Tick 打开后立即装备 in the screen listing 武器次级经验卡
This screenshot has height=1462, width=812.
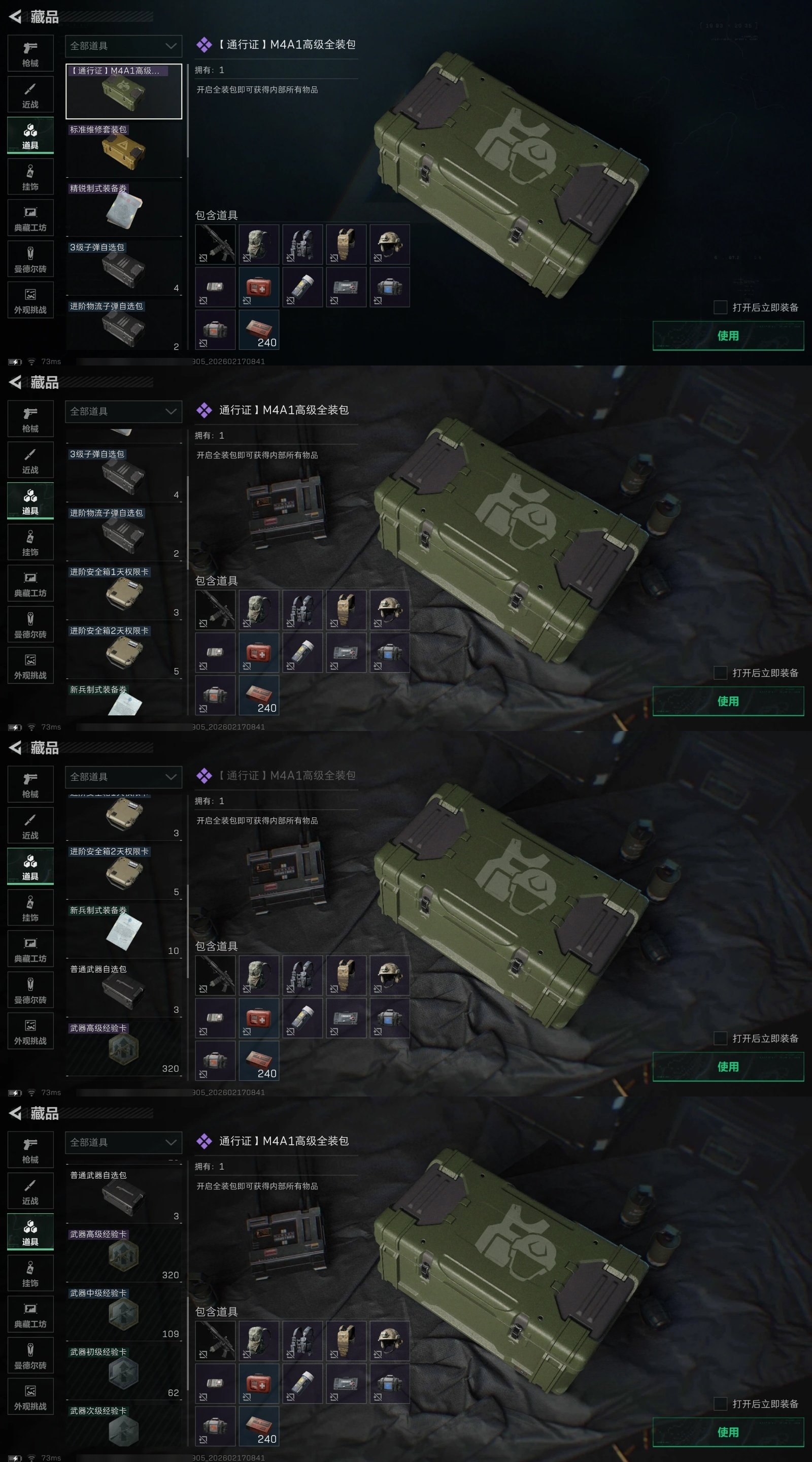pos(720,1404)
